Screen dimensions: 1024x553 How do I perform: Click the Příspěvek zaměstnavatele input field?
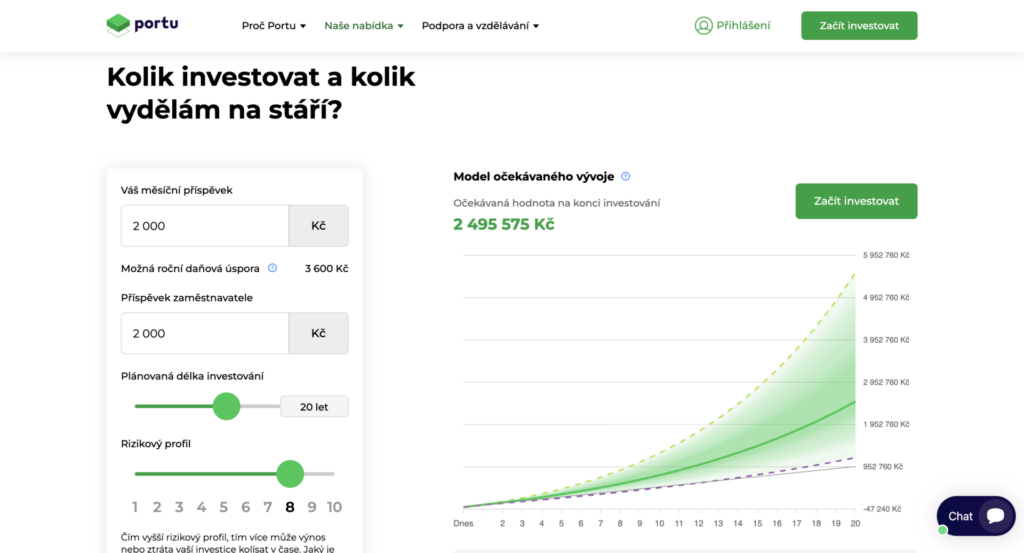(x=205, y=333)
